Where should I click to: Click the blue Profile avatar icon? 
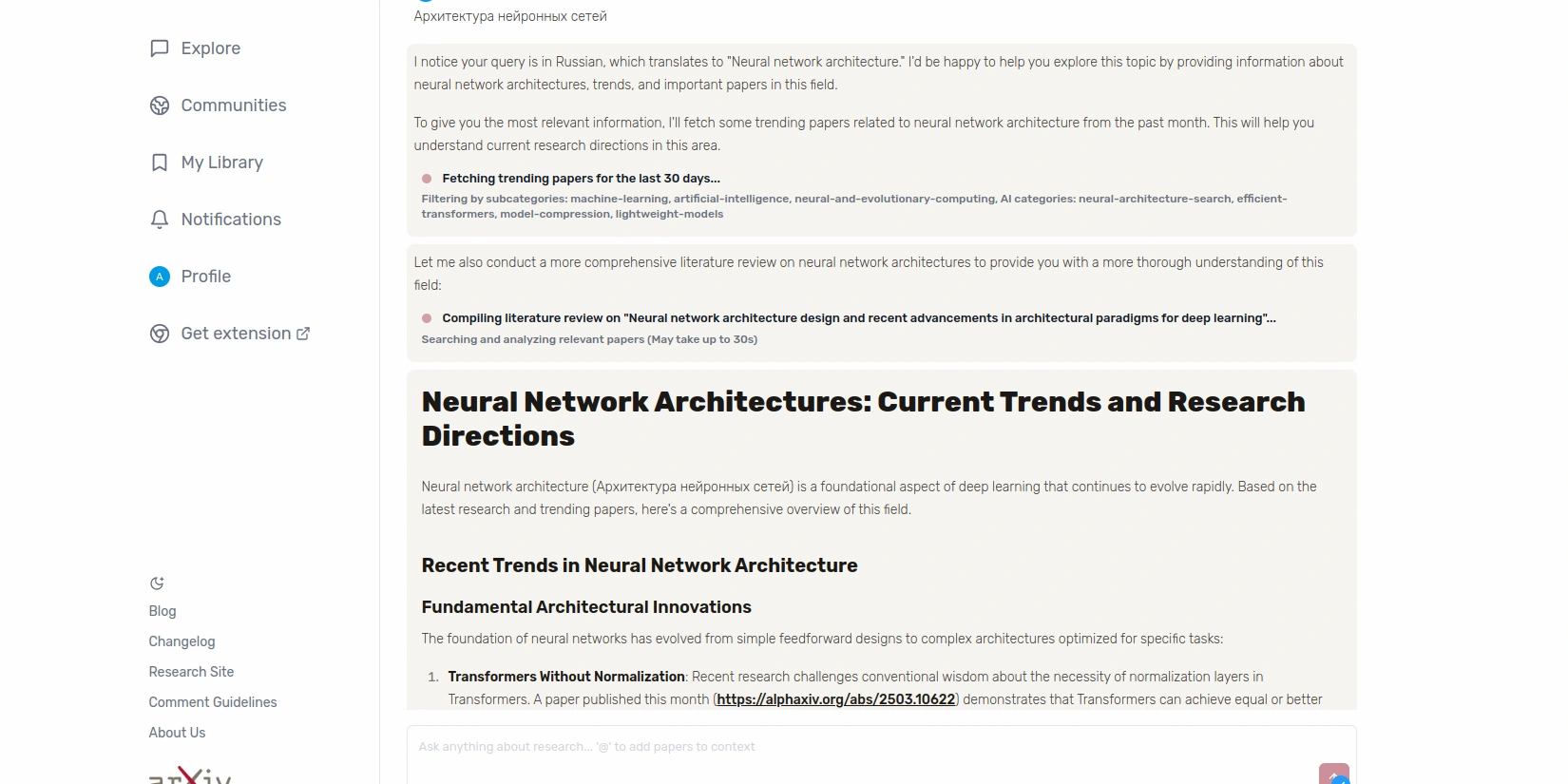pyautogui.click(x=160, y=277)
